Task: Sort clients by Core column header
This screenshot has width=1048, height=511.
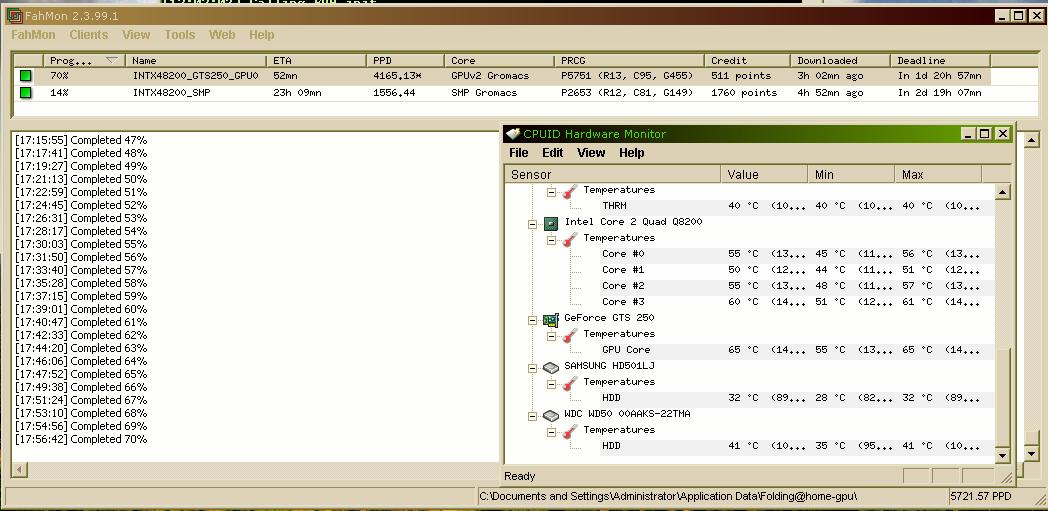Action: (499, 60)
